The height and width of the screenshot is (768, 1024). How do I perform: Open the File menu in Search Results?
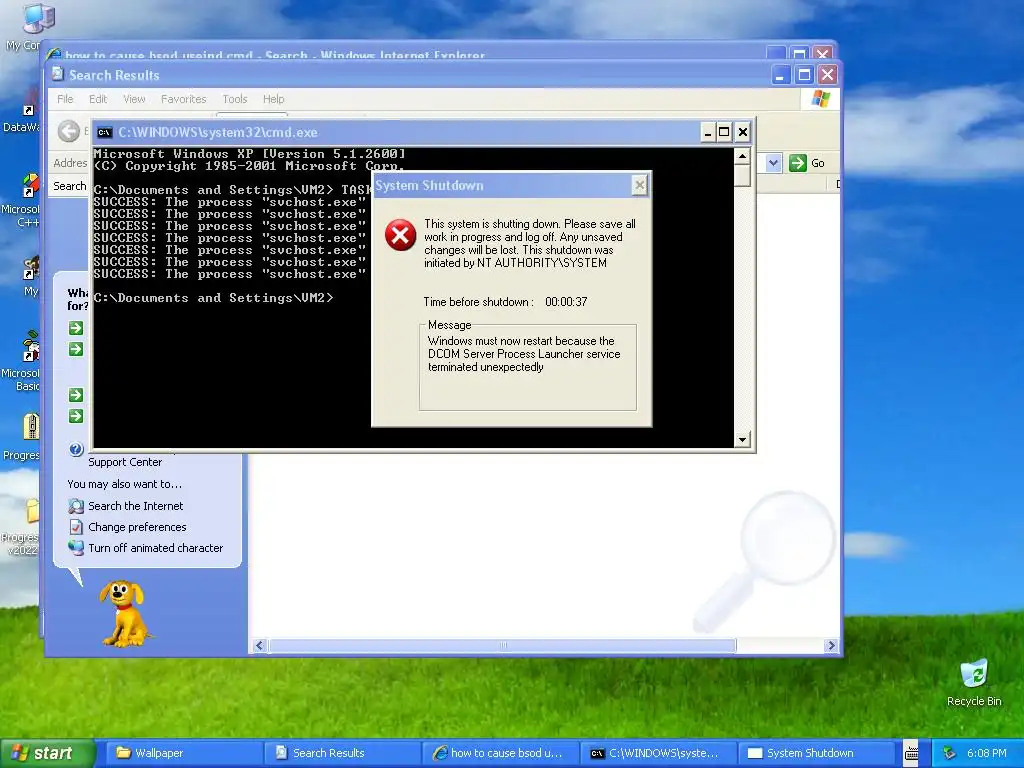point(65,99)
